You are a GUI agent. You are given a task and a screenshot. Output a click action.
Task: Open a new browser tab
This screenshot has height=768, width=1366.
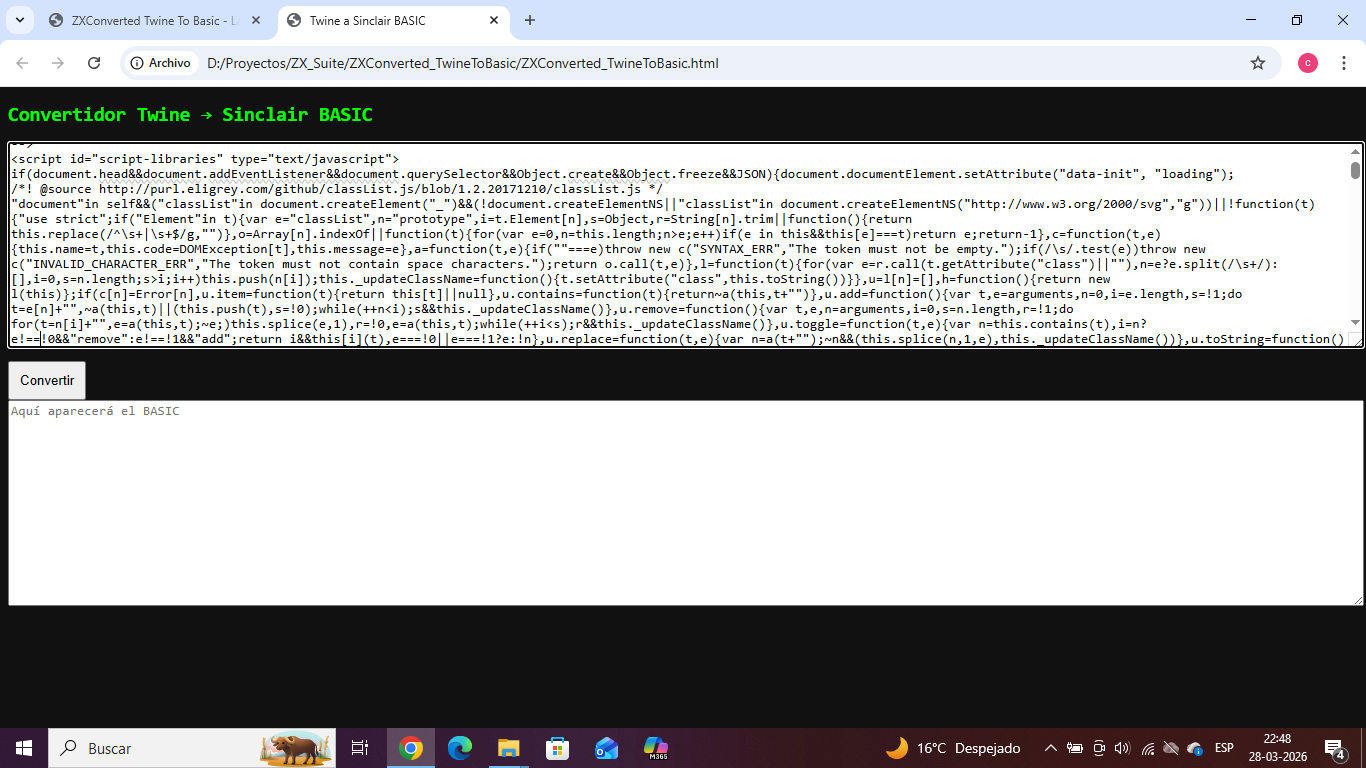click(530, 20)
